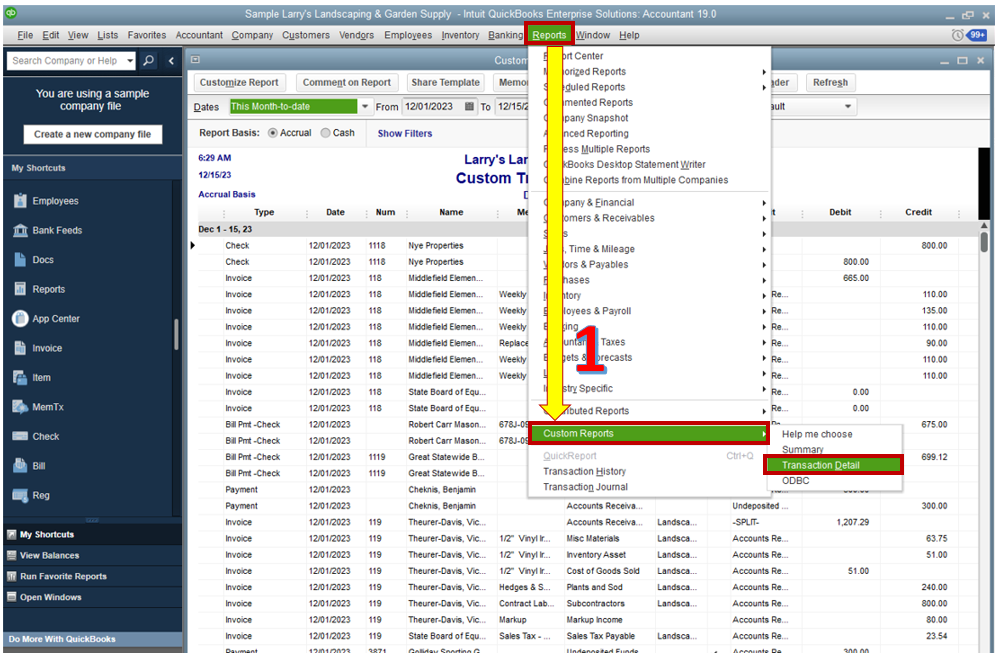Screen dimensions: 998x666
Task: Click the Run Favorite Reports icon
Action: coord(11,576)
